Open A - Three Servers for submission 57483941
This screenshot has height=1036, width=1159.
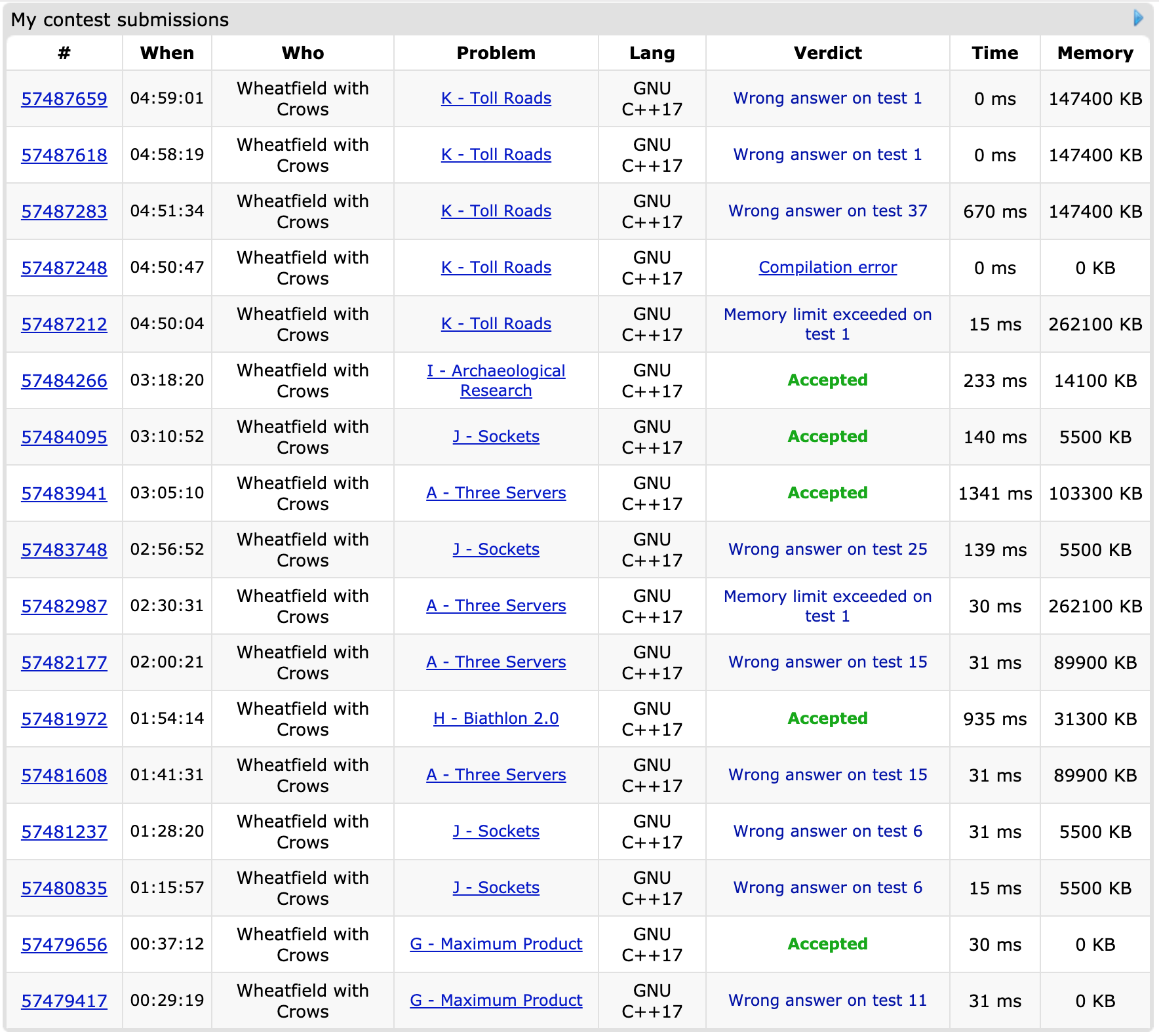(x=496, y=493)
